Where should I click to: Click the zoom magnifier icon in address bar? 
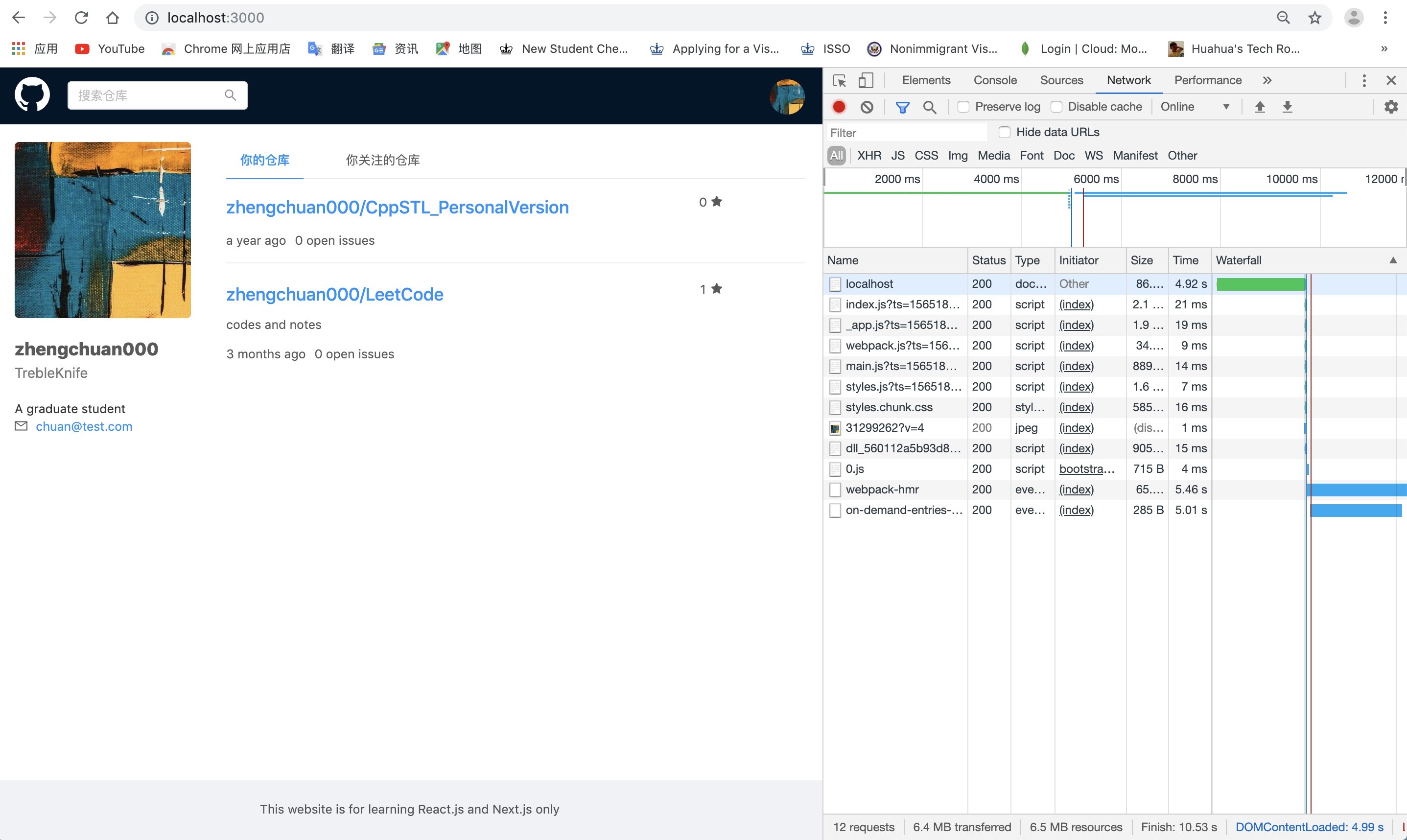(x=1283, y=18)
